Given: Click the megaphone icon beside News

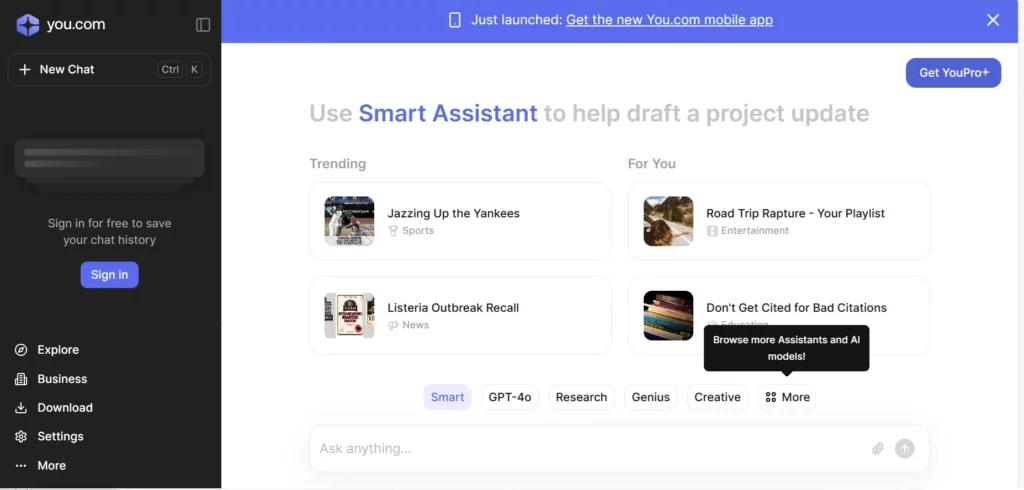Looking at the screenshot, I should click(392, 325).
